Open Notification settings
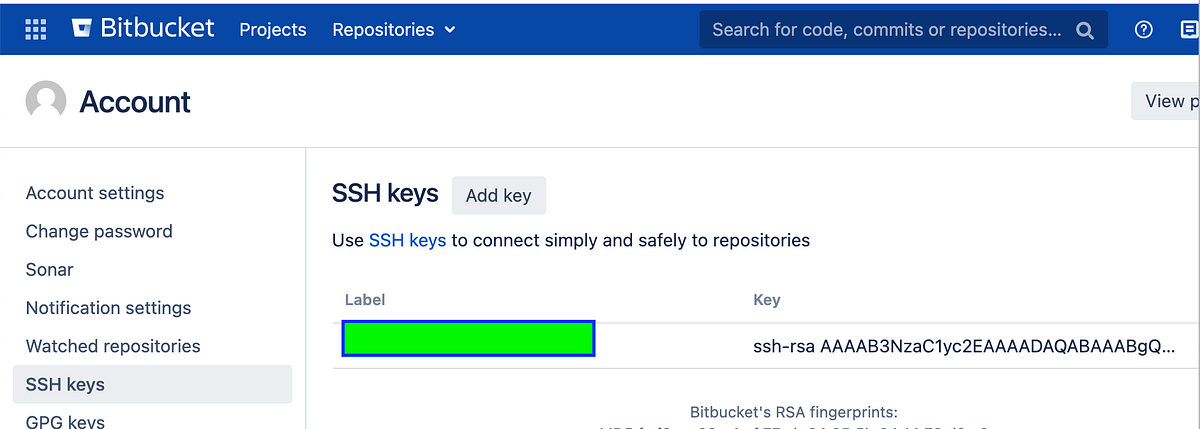Viewport: 1200px width, 429px height. point(108,308)
